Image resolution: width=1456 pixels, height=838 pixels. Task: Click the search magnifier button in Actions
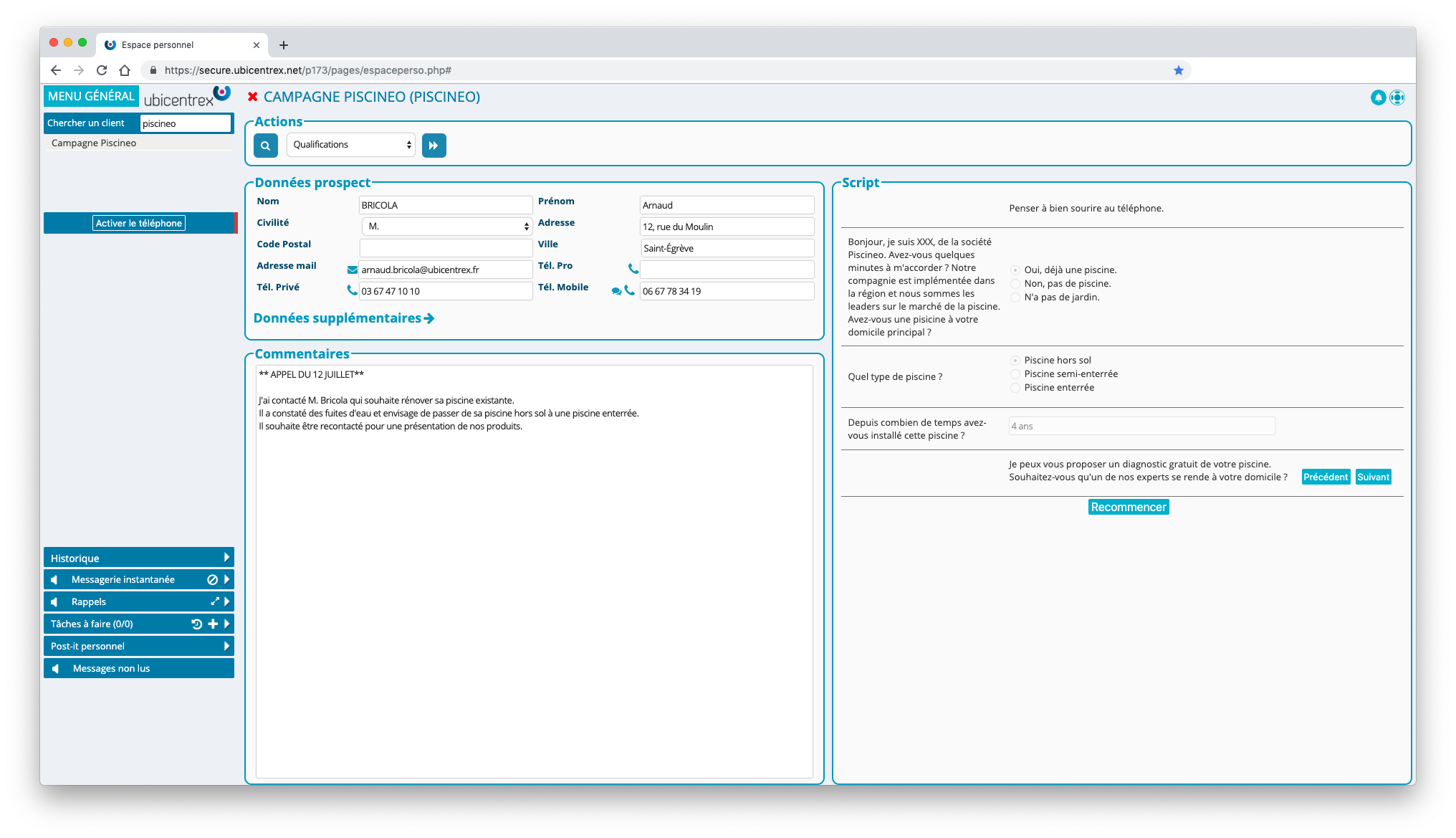click(265, 146)
